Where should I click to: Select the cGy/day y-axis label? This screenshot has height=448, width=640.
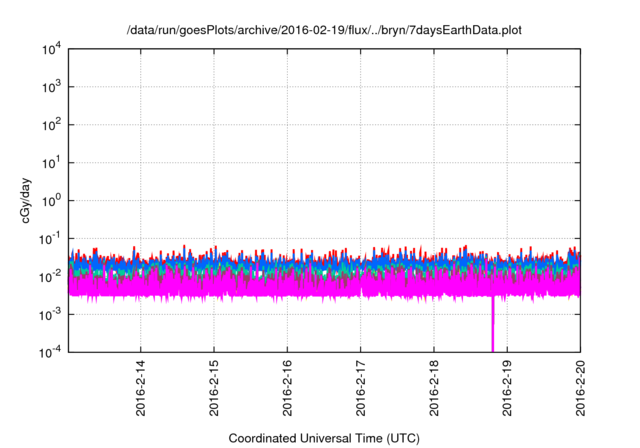pyautogui.click(x=25, y=200)
